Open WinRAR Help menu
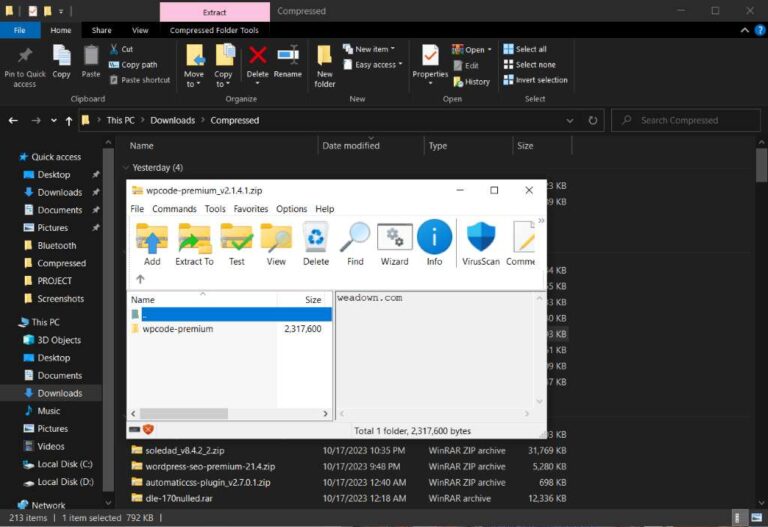 (x=324, y=209)
